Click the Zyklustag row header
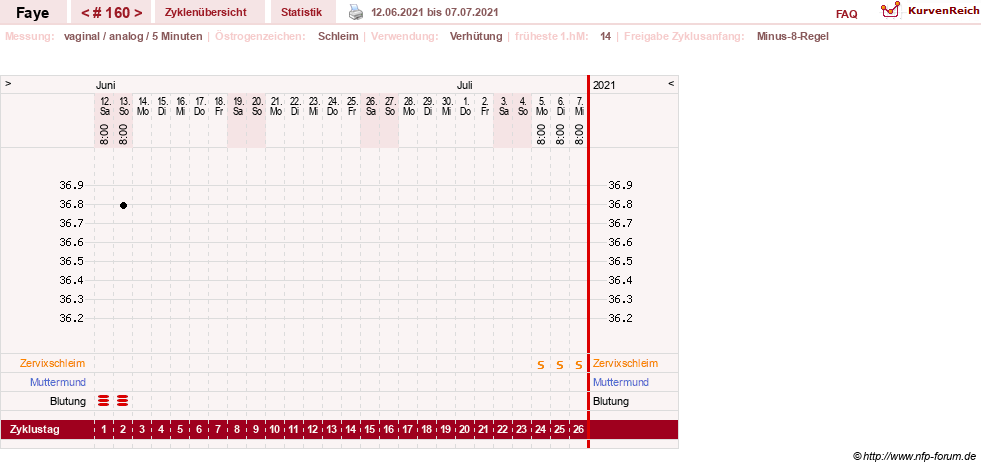The height and width of the screenshot is (468, 981). coord(35,430)
